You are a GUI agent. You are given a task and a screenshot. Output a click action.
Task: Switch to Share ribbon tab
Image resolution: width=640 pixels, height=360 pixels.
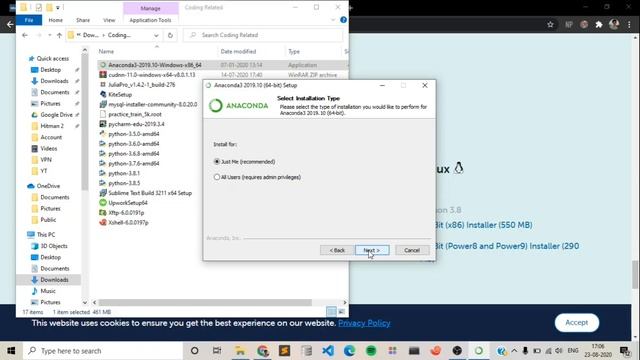tap(83, 20)
